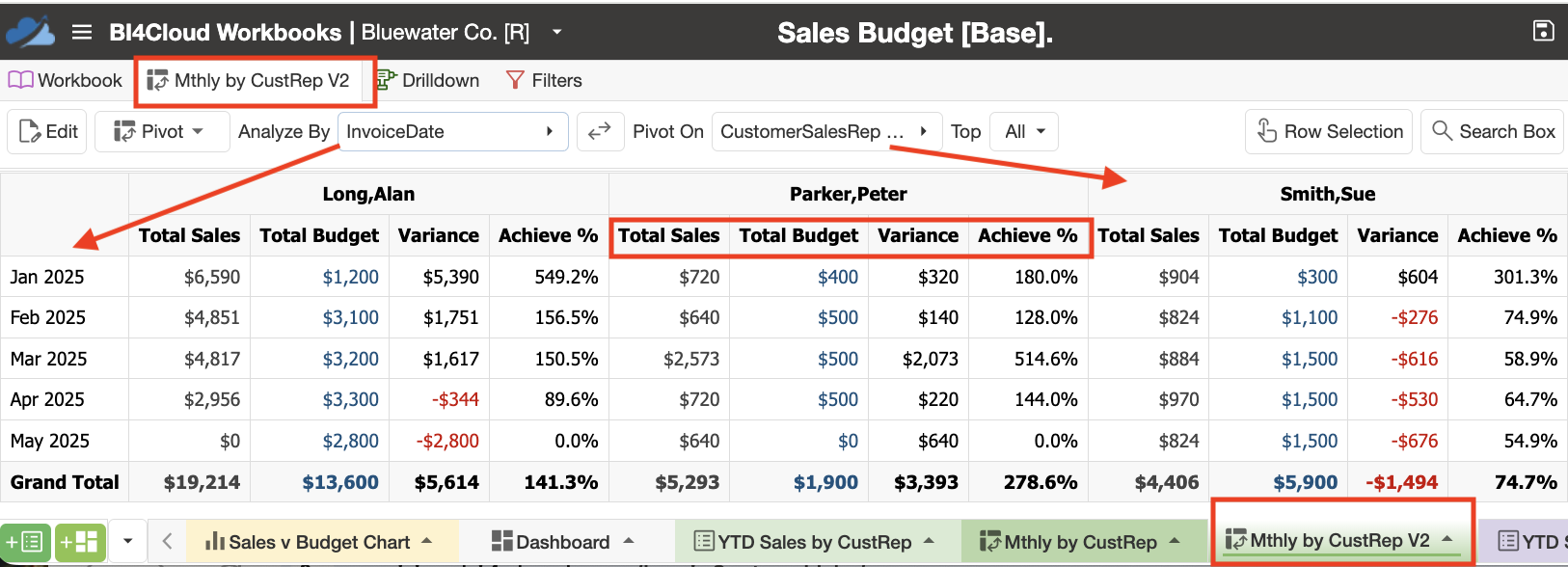Viewport: 1568px width, 567px height.
Task: Switch to the YTD Sales by CustRep tab
Action: click(802, 542)
